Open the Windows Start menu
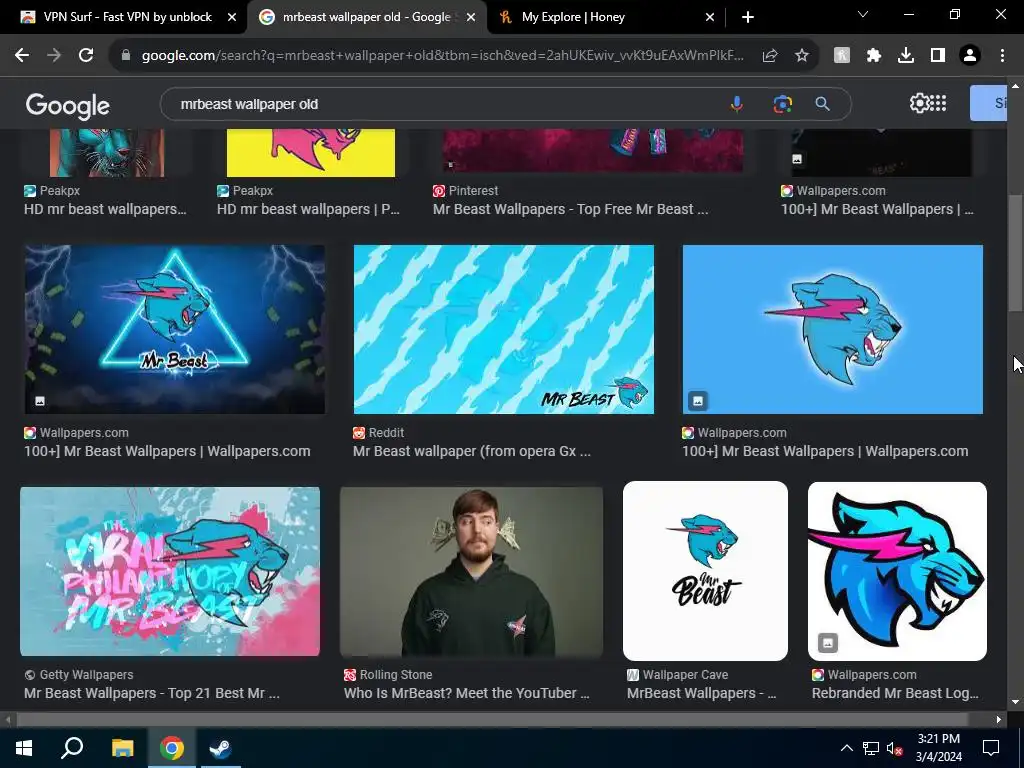 [24, 748]
